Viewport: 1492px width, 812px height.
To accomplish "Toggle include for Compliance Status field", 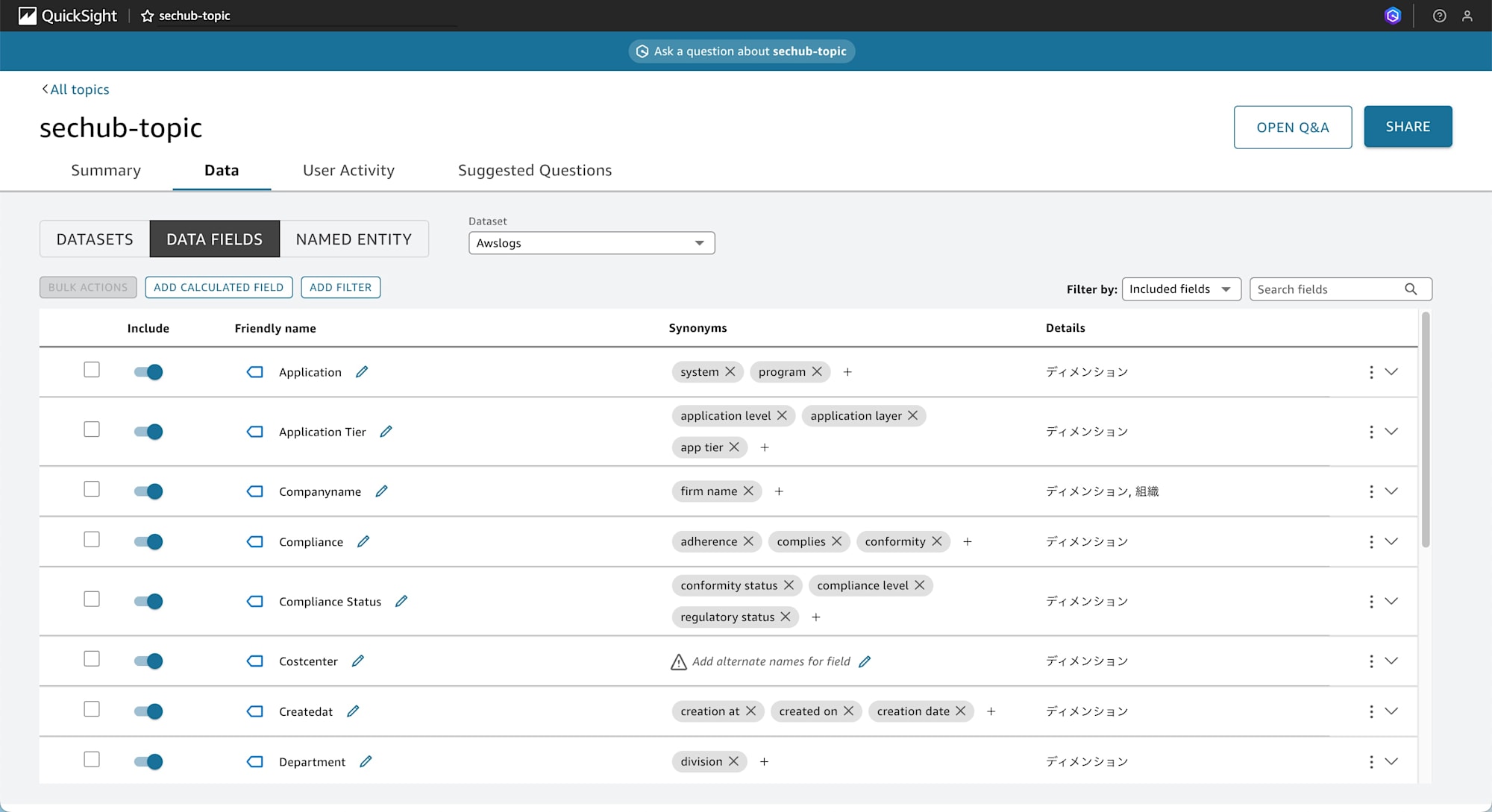I will point(148,601).
